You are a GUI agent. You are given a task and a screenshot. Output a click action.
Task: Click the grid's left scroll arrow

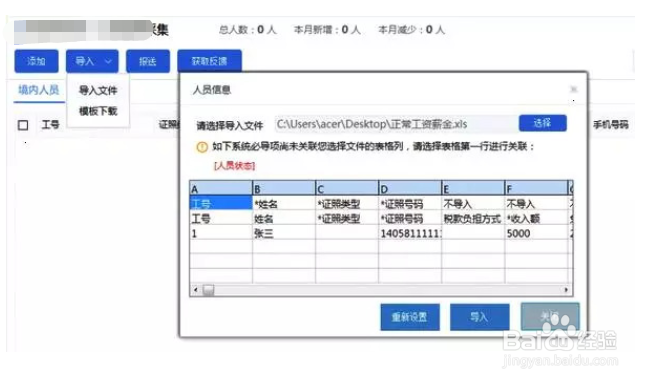click(195, 290)
